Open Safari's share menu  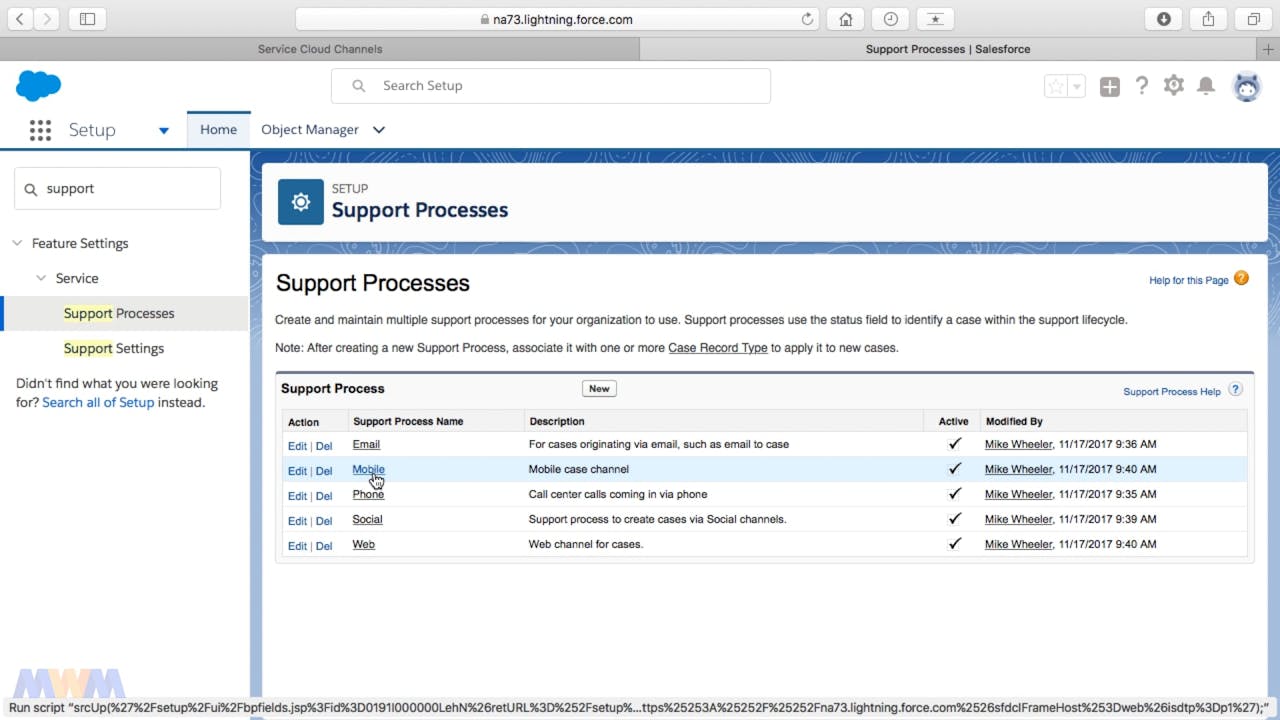(1209, 19)
